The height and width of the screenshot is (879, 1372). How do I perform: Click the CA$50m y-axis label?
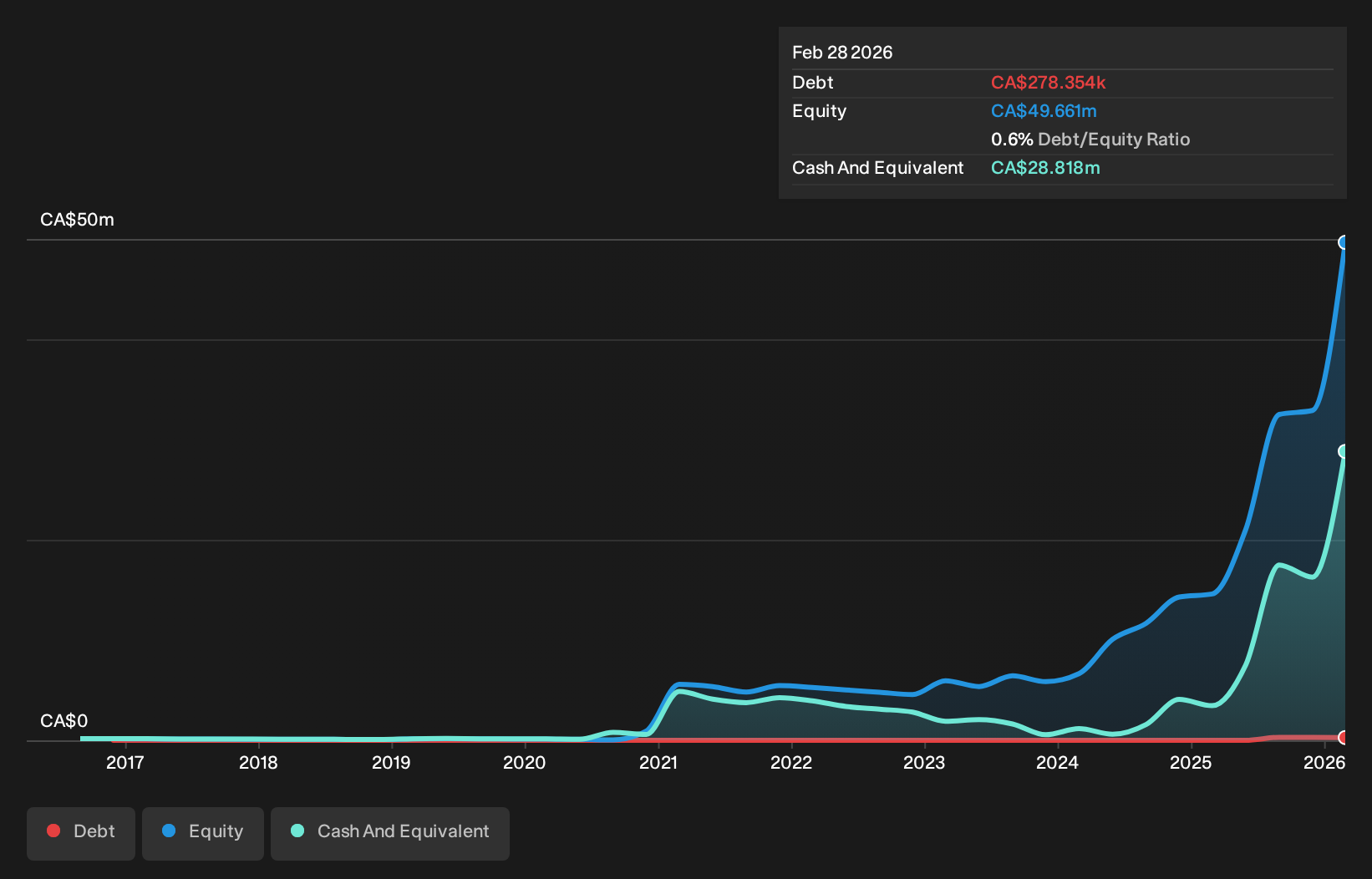click(x=77, y=220)
